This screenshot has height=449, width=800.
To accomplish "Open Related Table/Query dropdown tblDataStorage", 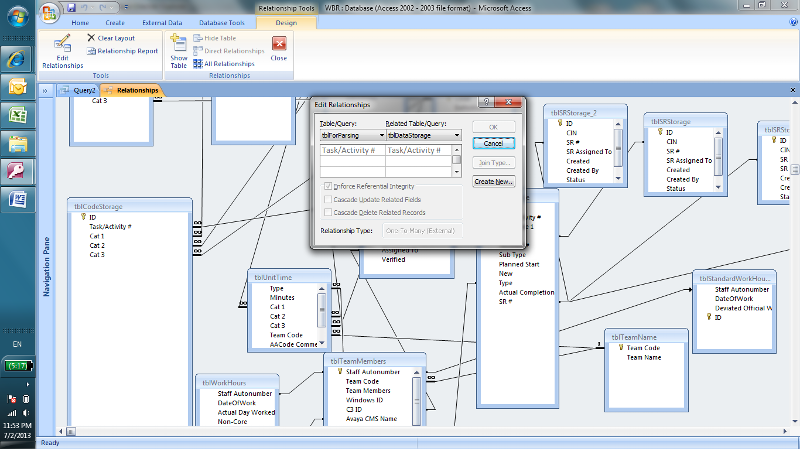I will click(457, 136).
